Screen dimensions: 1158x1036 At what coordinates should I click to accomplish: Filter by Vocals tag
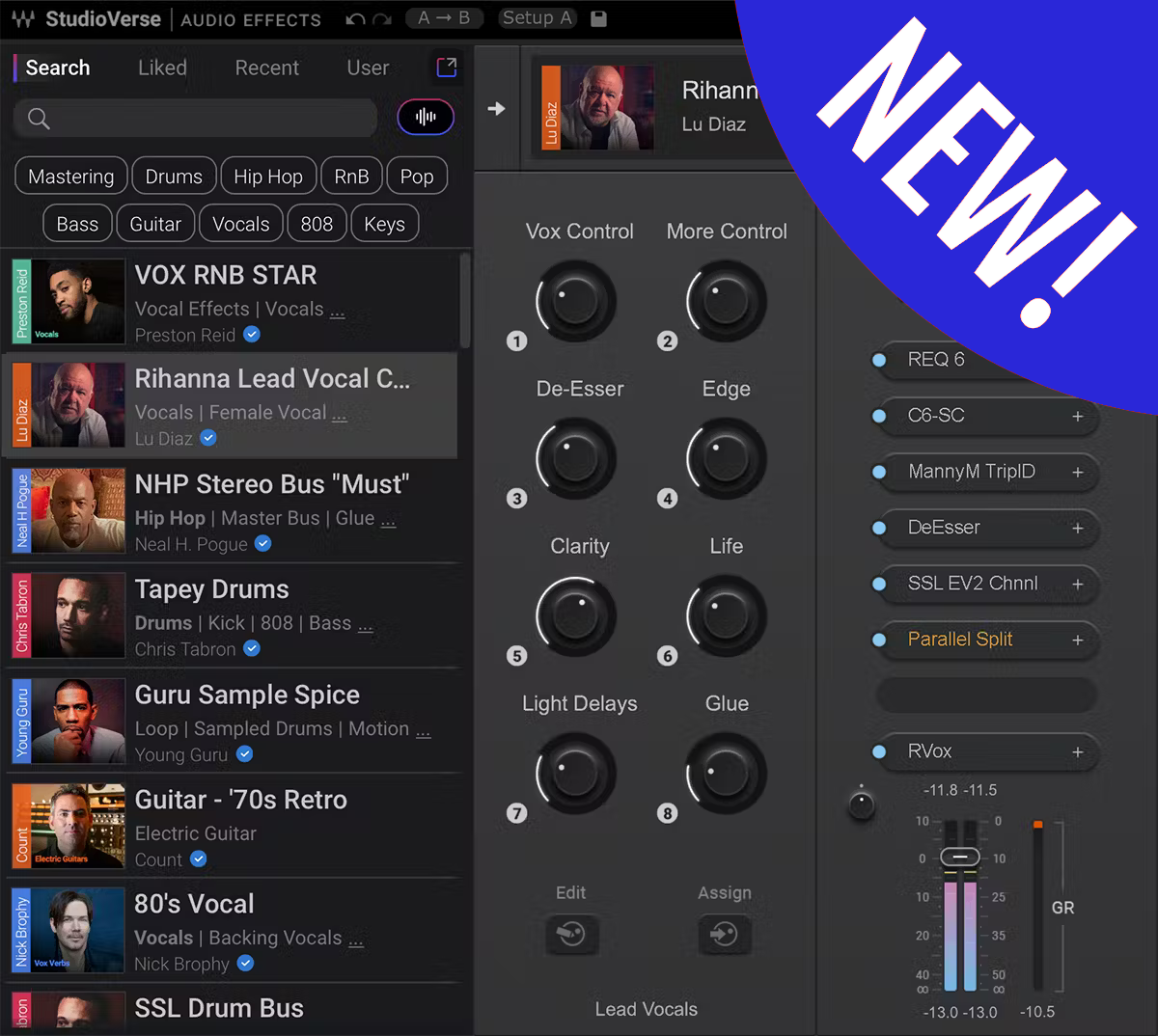(x=241, y=224)
